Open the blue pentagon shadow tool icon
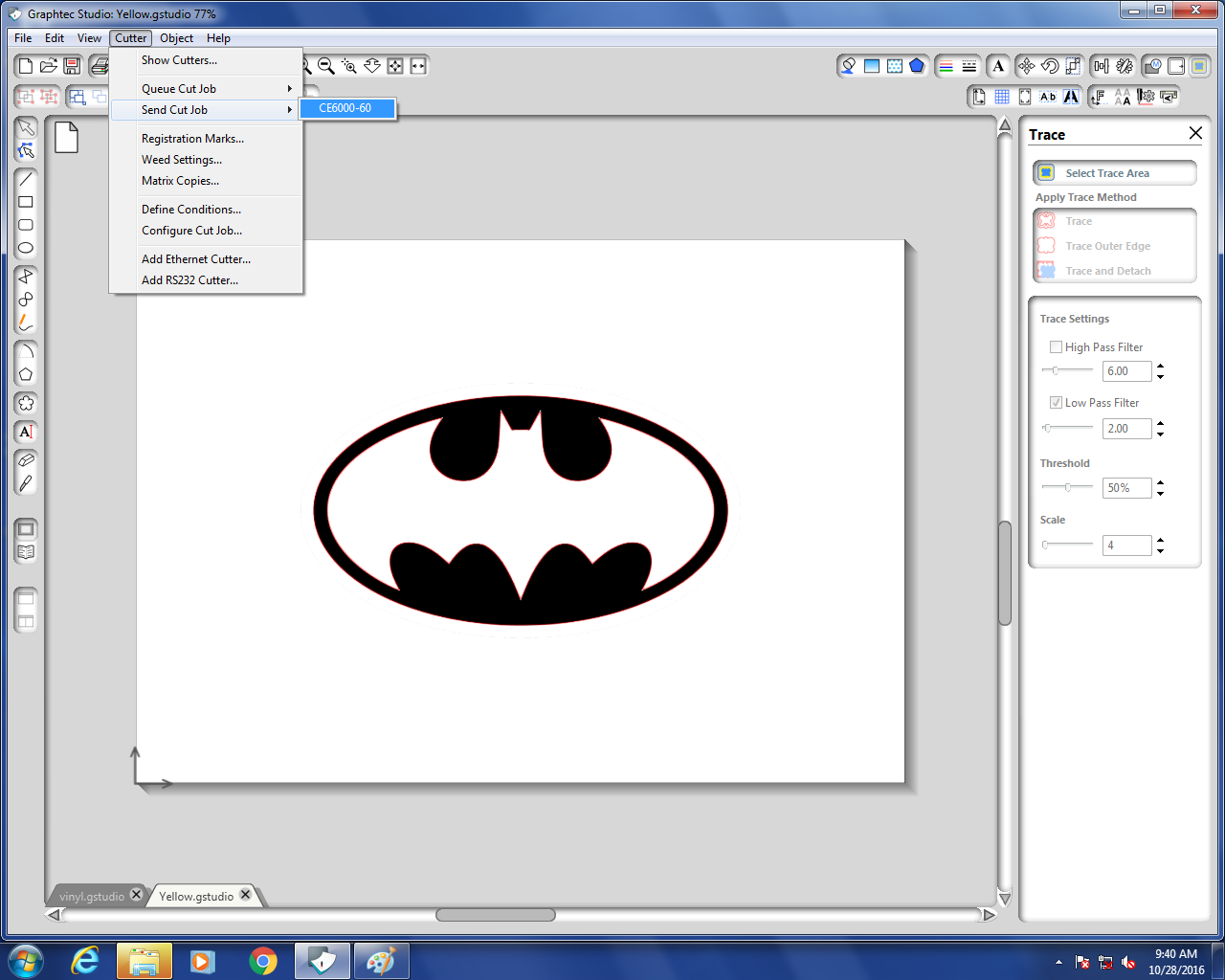The width and height of the screenshot is (1225, 980). pos(917,66)
